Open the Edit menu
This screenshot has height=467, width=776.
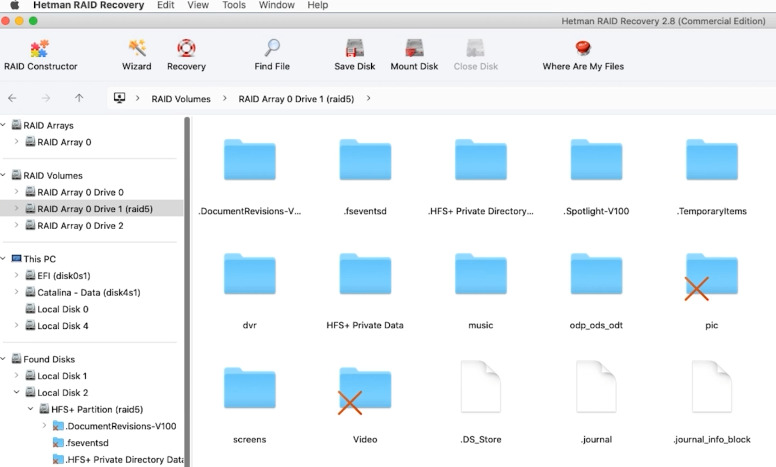[x=165, y=5]
